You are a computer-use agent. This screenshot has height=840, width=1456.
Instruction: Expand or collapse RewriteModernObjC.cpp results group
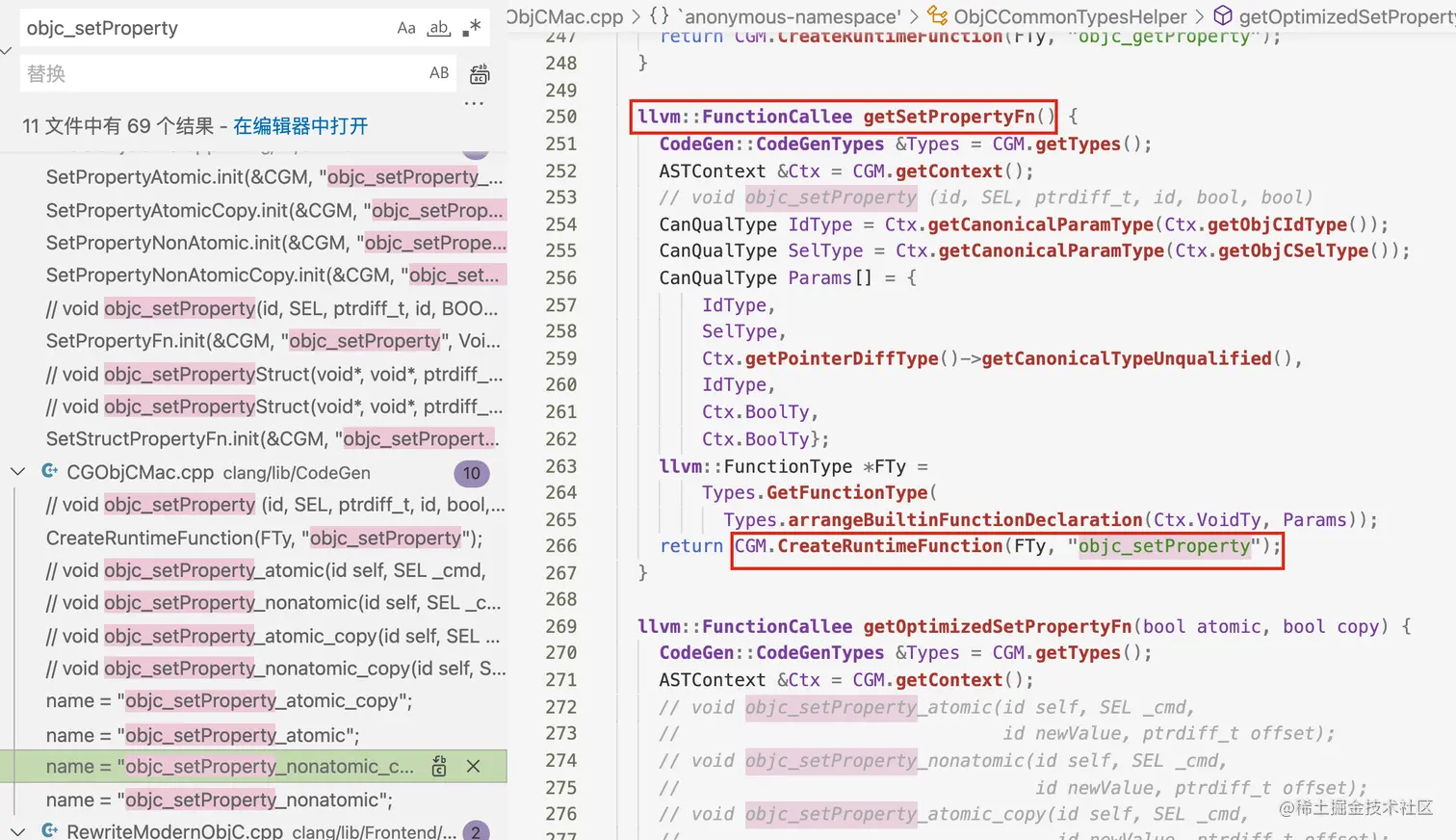[x=17, y=830]
